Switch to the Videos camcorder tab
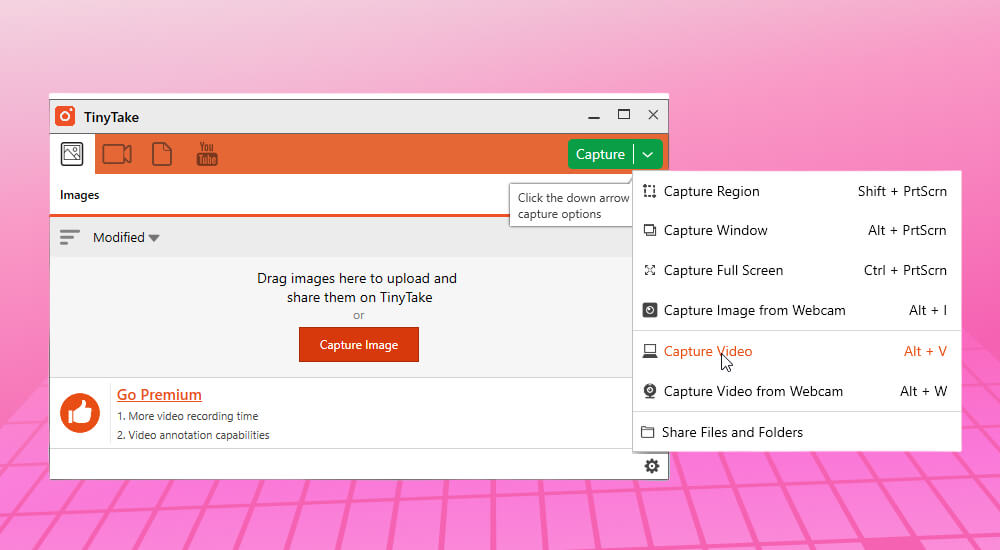Image resolution: width=1000 pixels, height=550 pixels. (x=117, y=154)
